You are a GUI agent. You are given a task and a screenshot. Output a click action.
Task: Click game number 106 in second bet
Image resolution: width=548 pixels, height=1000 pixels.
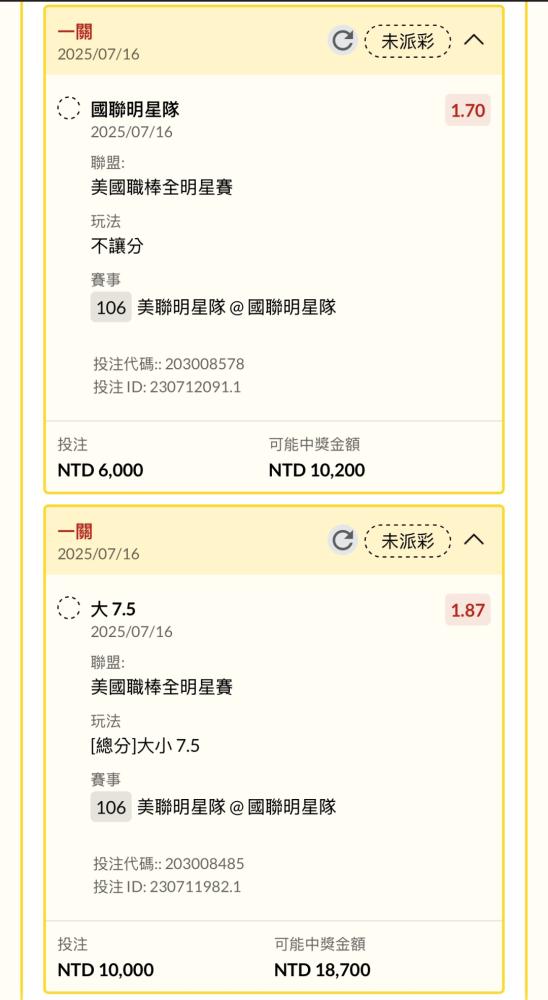point(111,807)
